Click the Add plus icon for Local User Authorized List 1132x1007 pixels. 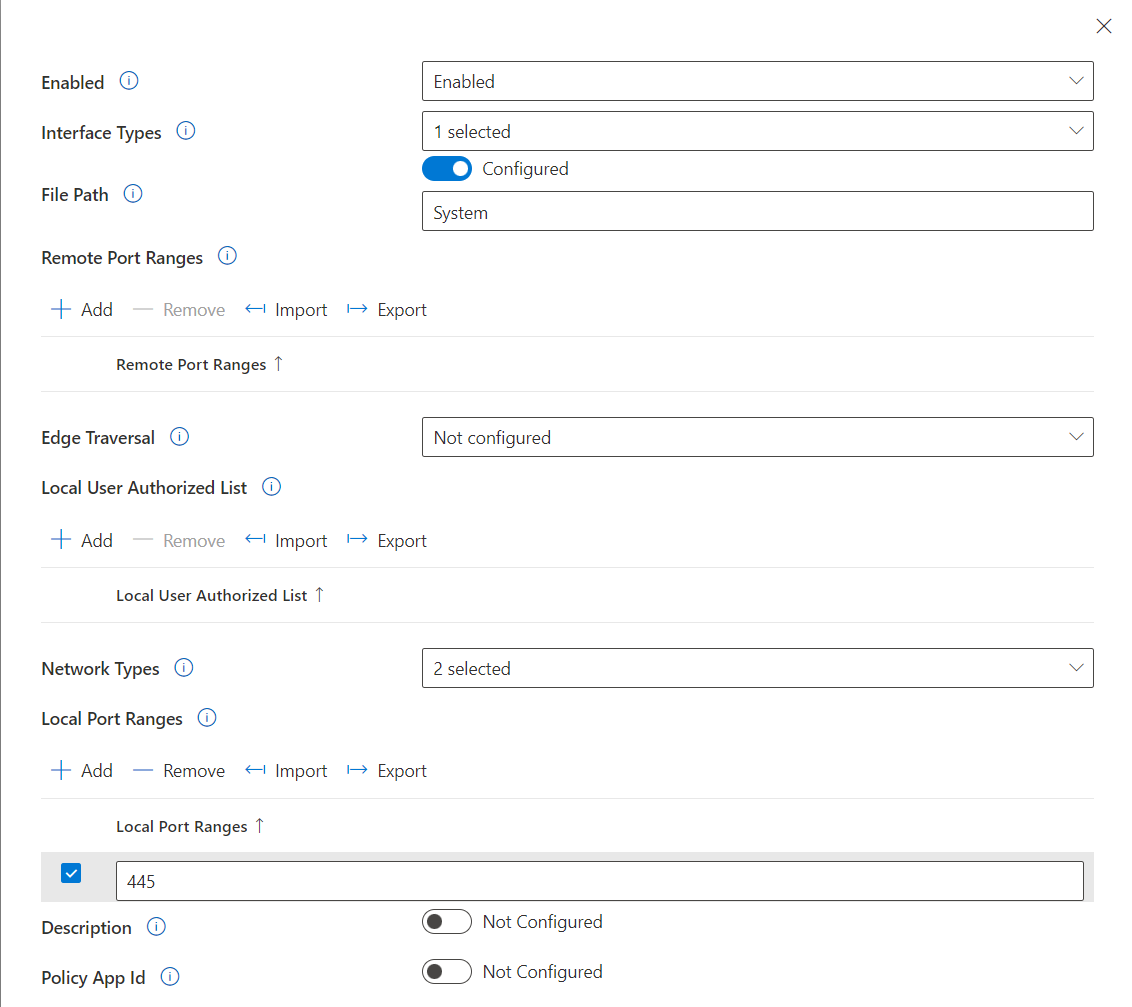point(60,540)
